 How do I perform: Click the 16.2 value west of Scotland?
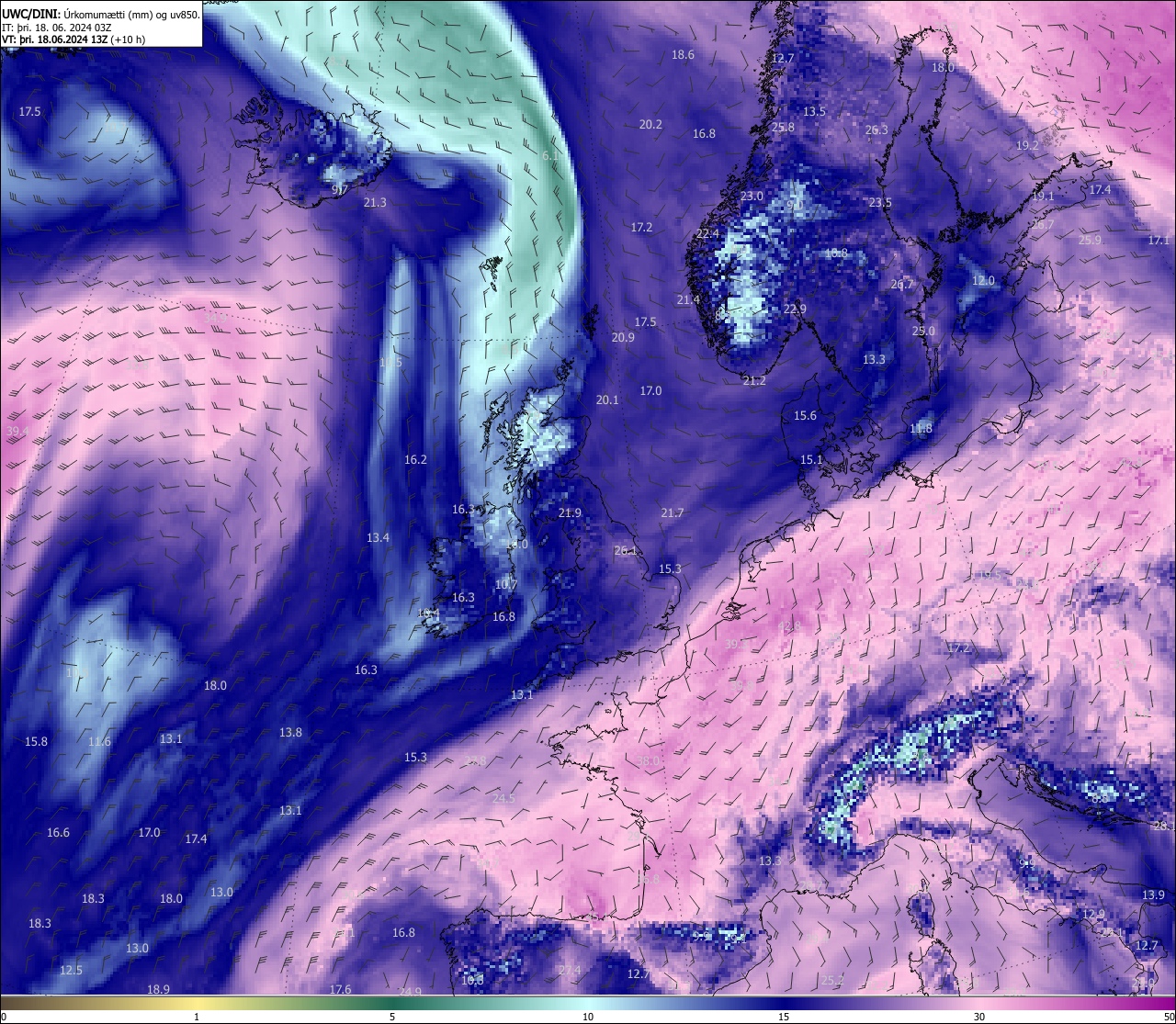pyautogui.click(x=415, y=460)
